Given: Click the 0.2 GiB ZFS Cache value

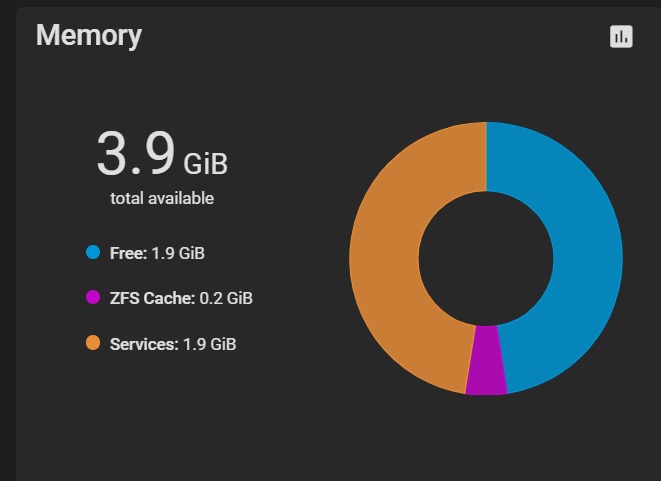Looking at the screenshot, I should coord(218,298).
